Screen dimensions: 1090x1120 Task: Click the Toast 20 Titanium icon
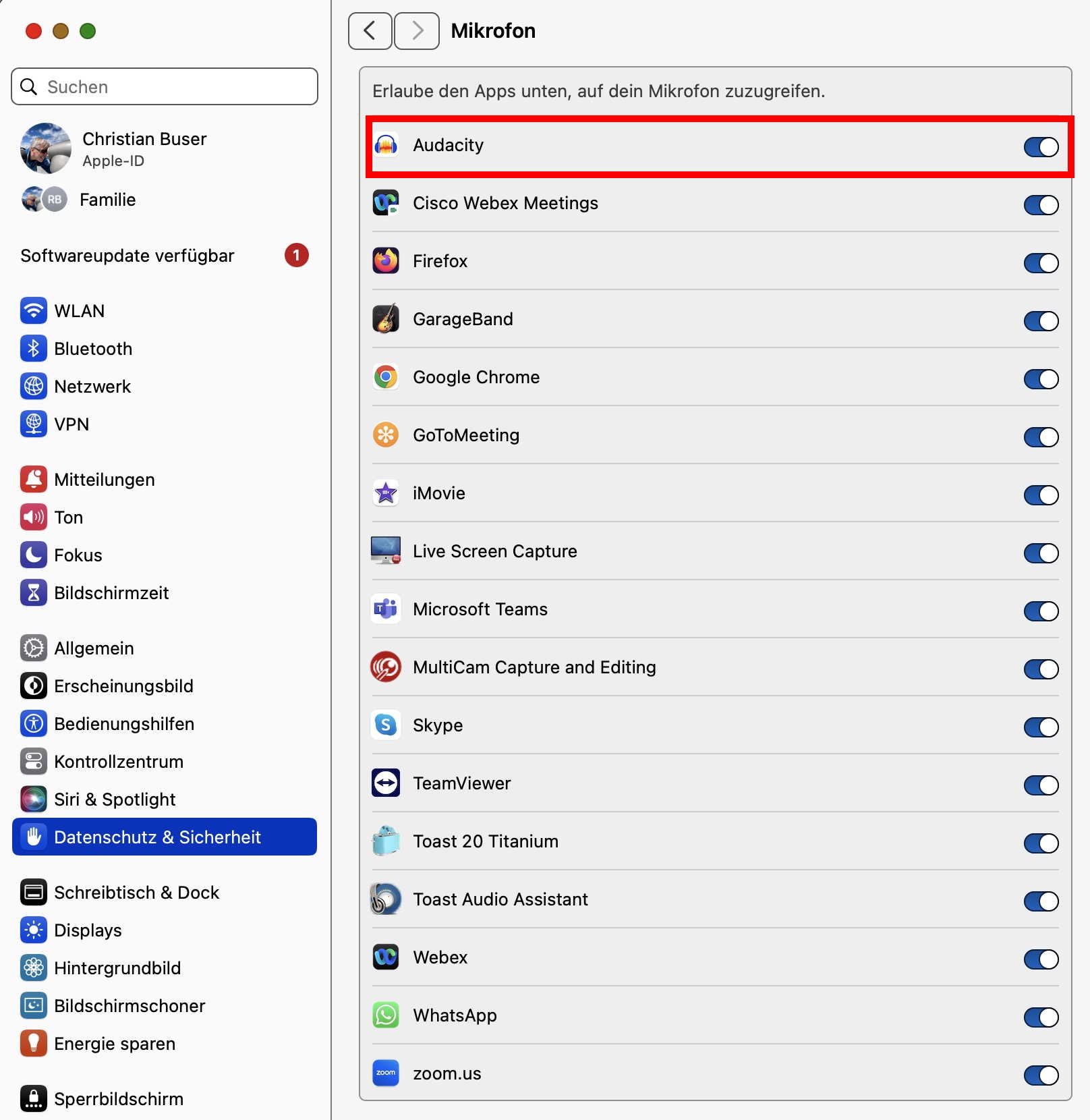tap(386, 841)
